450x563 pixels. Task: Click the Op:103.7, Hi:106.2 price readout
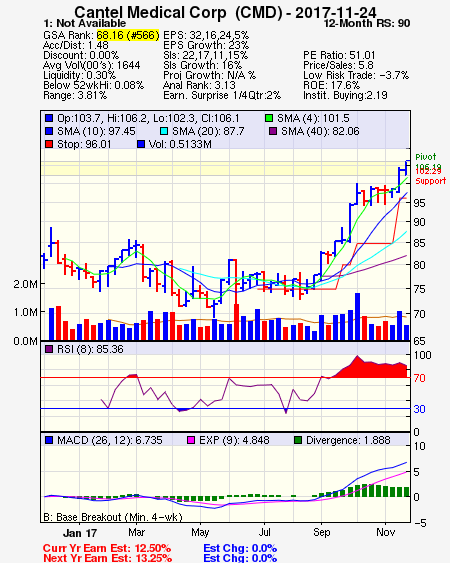[x=148, y=118]
